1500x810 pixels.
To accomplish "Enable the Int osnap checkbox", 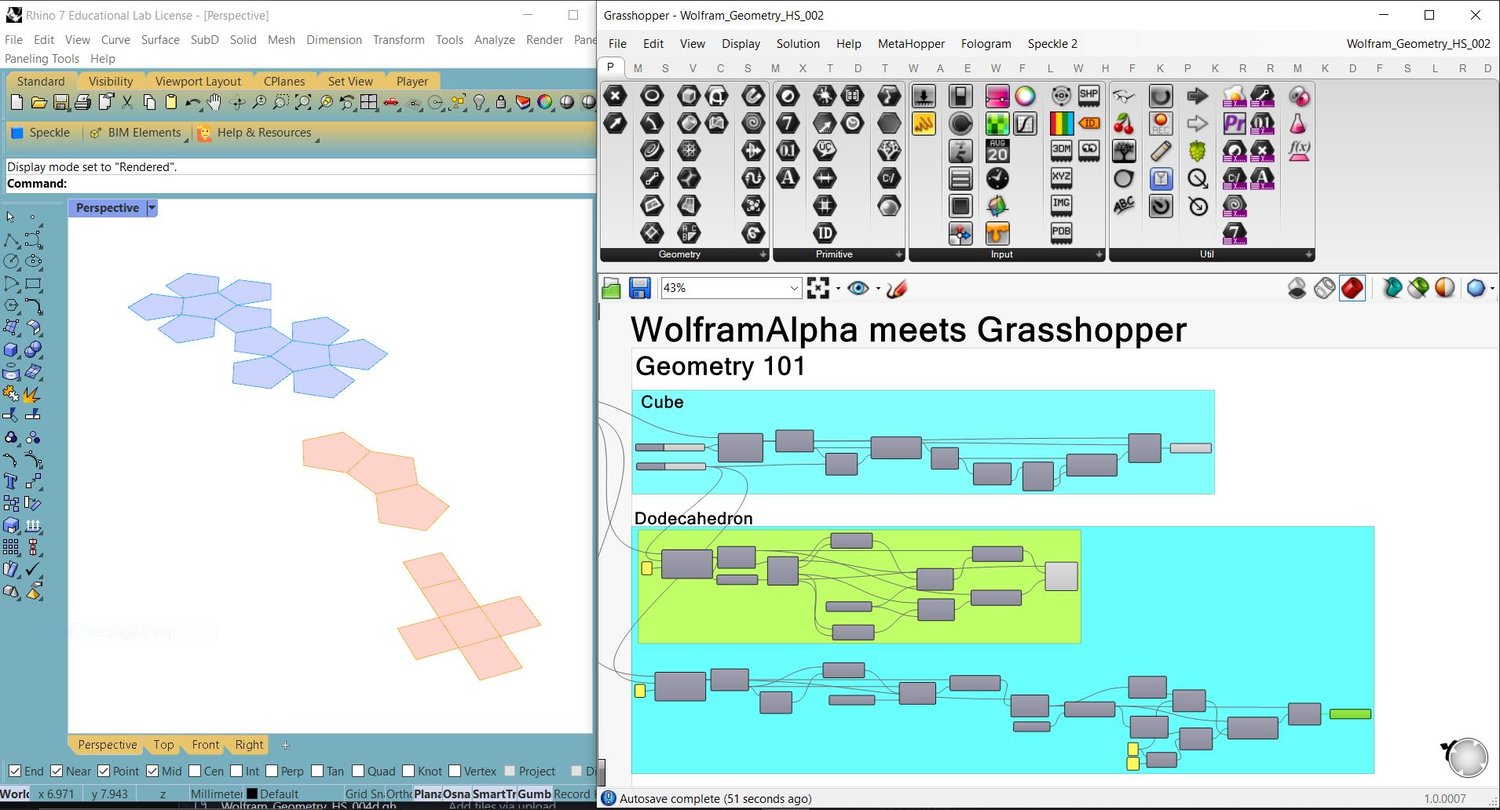I will (x=235, y=771).
